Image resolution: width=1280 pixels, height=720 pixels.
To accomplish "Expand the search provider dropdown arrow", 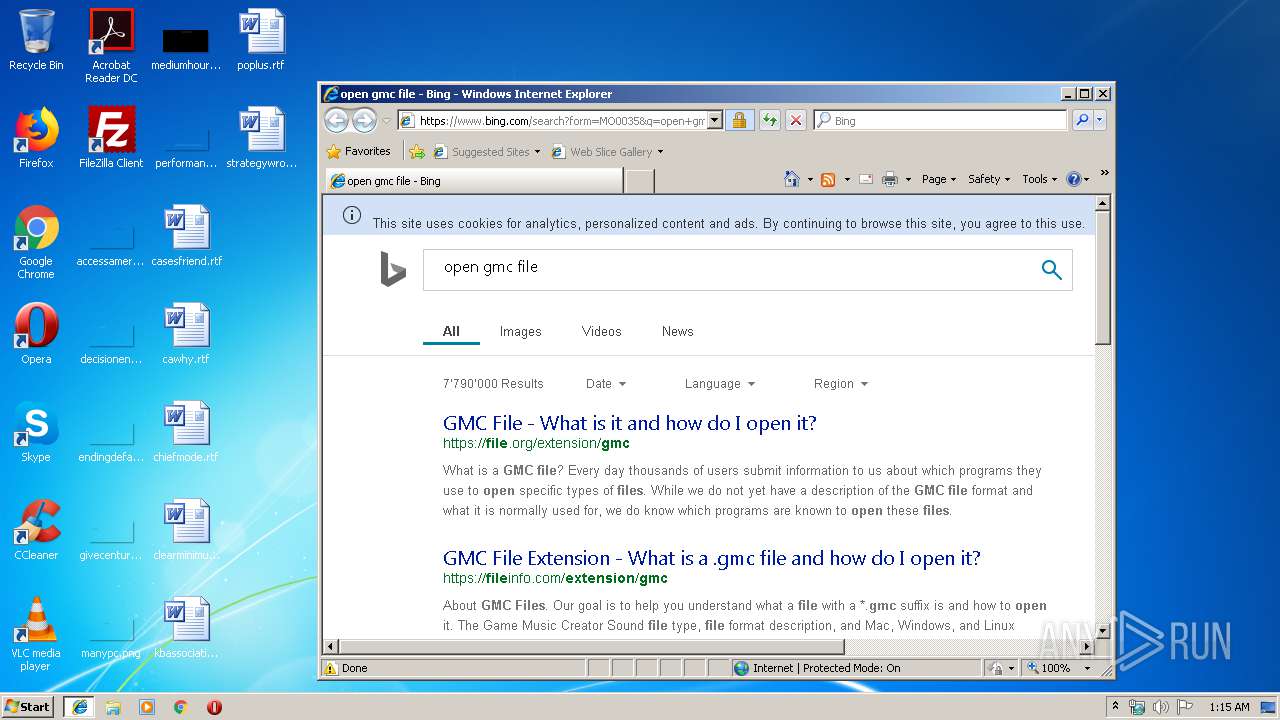I will [1100, 120].
